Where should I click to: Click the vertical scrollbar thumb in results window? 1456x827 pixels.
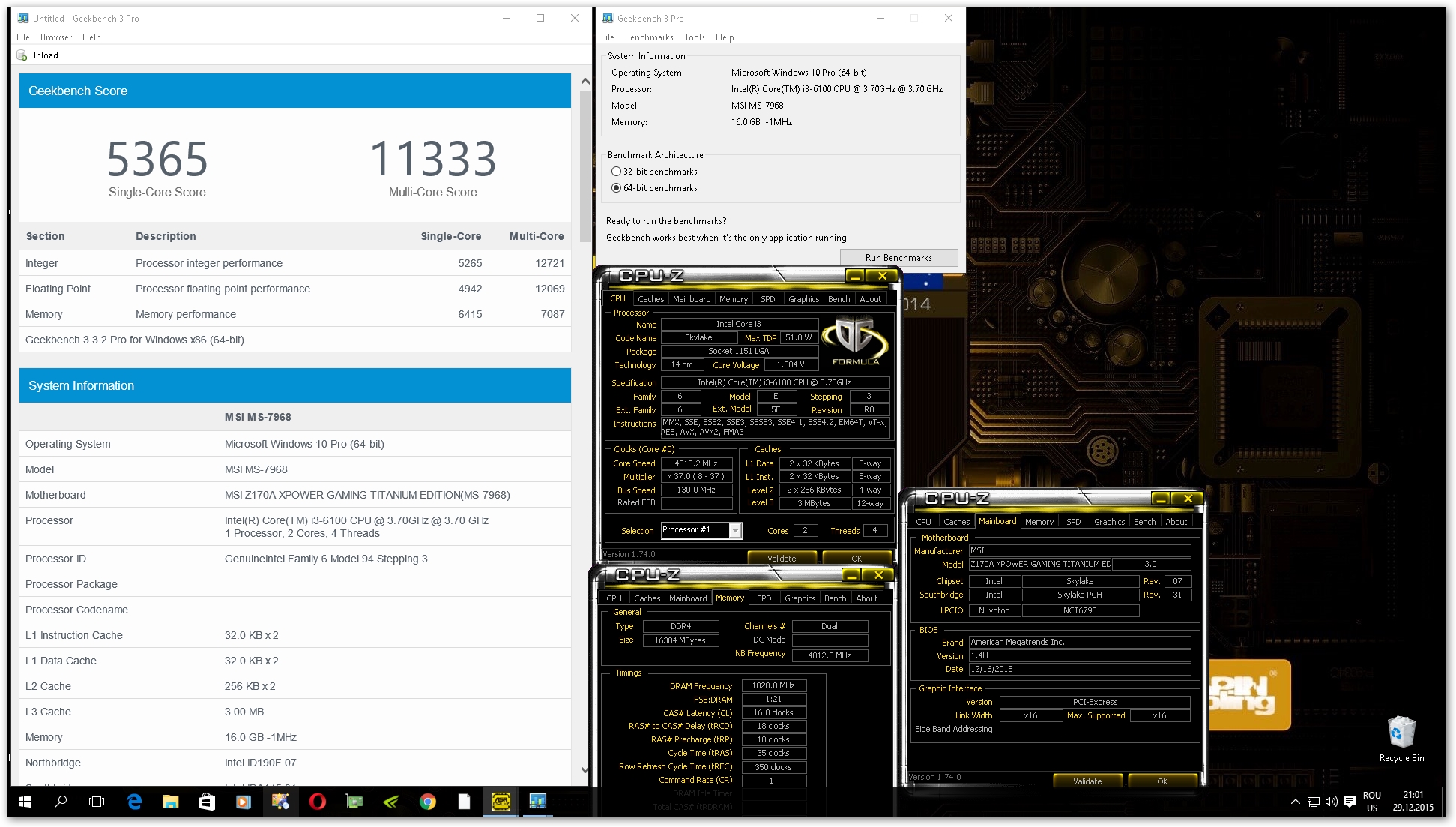[585, 165]
